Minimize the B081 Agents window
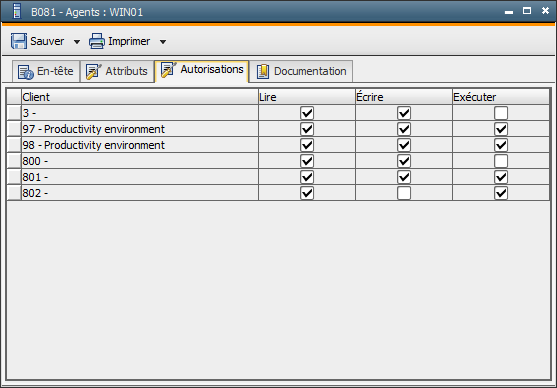Image resolution: width=557 pixels, height=388 pixels. point(509,12)
